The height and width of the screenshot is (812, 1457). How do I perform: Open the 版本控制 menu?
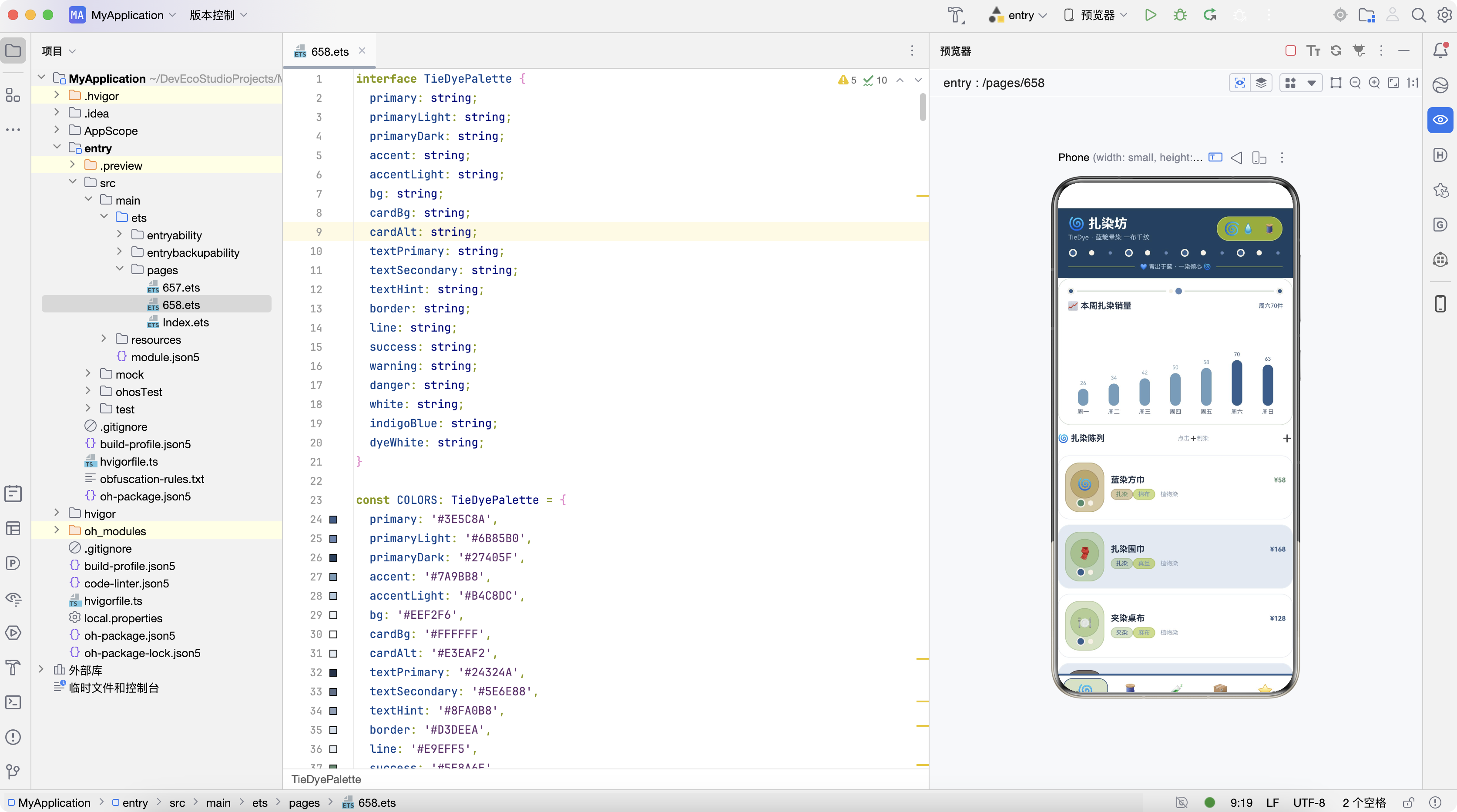(x=218, y=15)
